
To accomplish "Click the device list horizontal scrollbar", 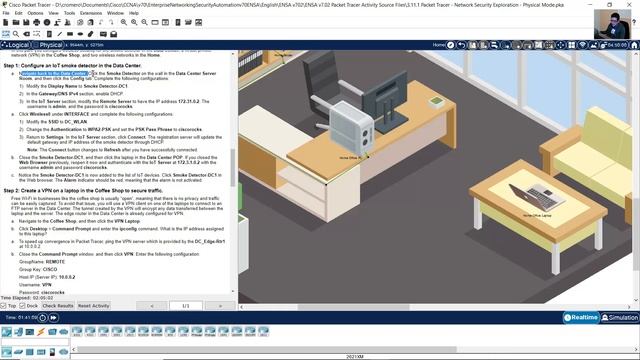I will [267, 349].
